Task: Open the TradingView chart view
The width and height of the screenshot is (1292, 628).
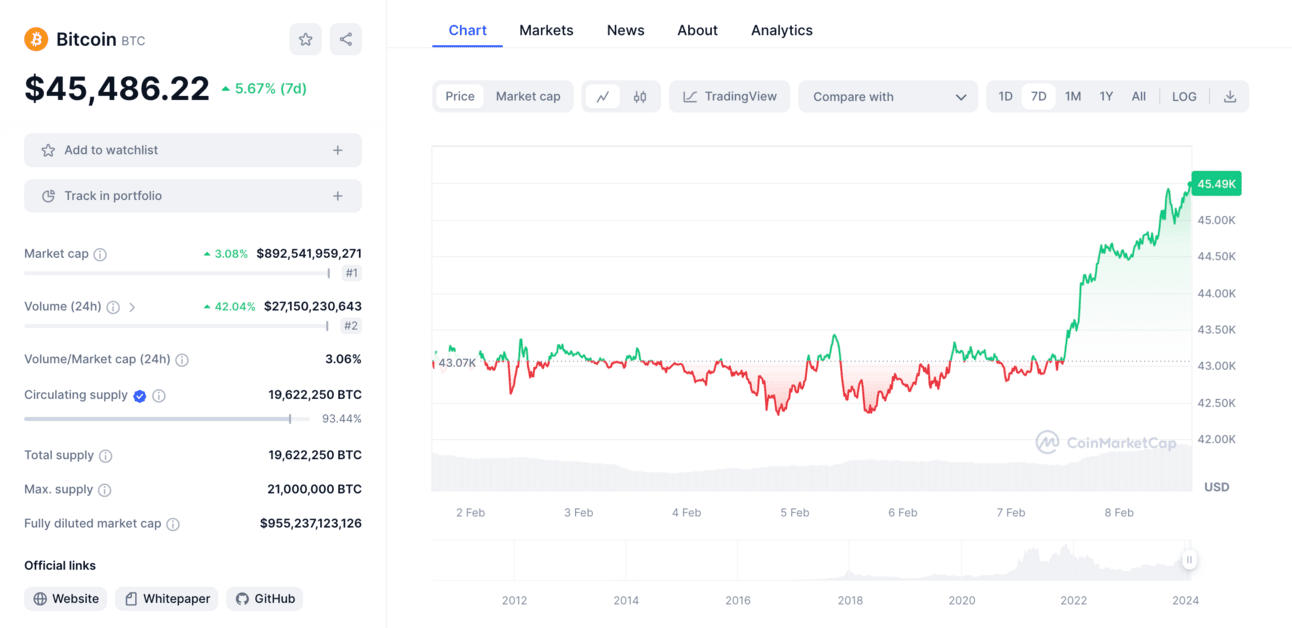Action: tap(729, 96)
